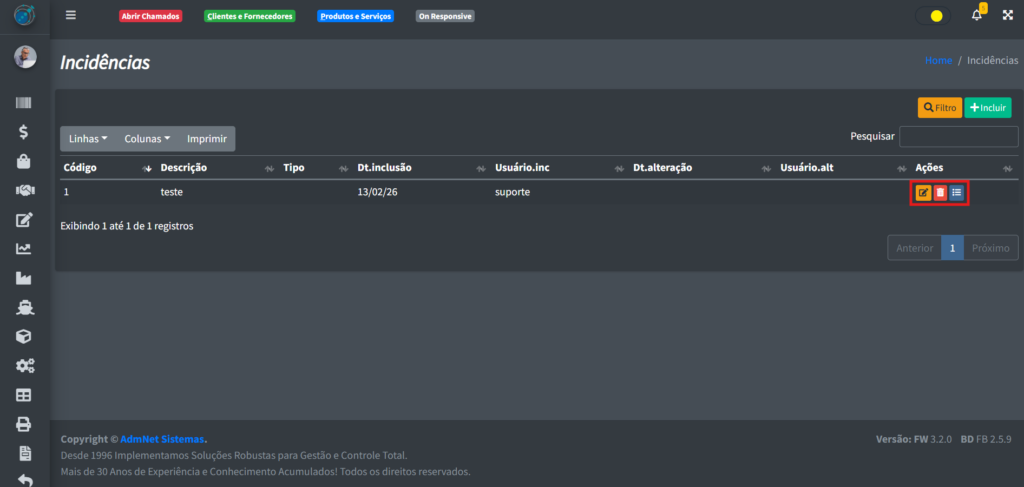The width and height of the screenshot is (1024, 487).
Task: Click the Incluir button
Action: 987,107
